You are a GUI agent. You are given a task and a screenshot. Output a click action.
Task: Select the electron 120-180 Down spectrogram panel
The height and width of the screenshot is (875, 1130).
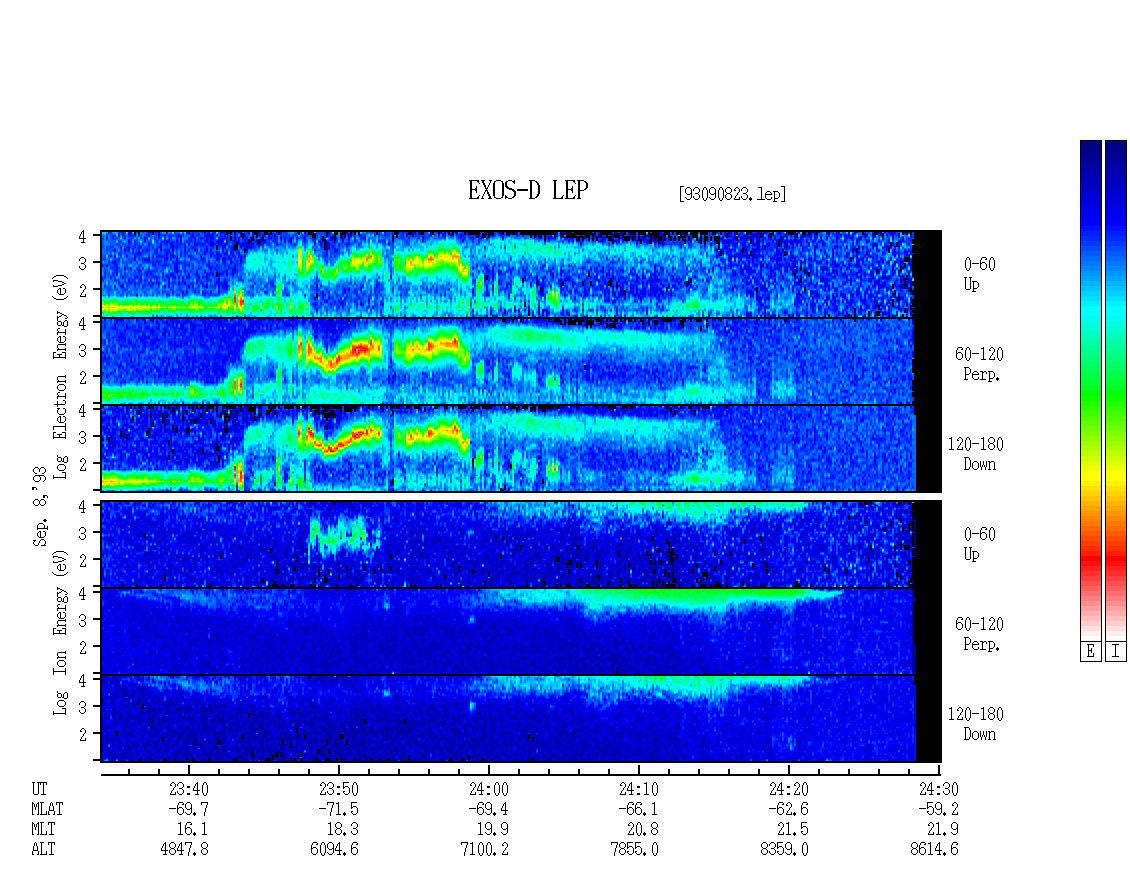click(507, 448)
